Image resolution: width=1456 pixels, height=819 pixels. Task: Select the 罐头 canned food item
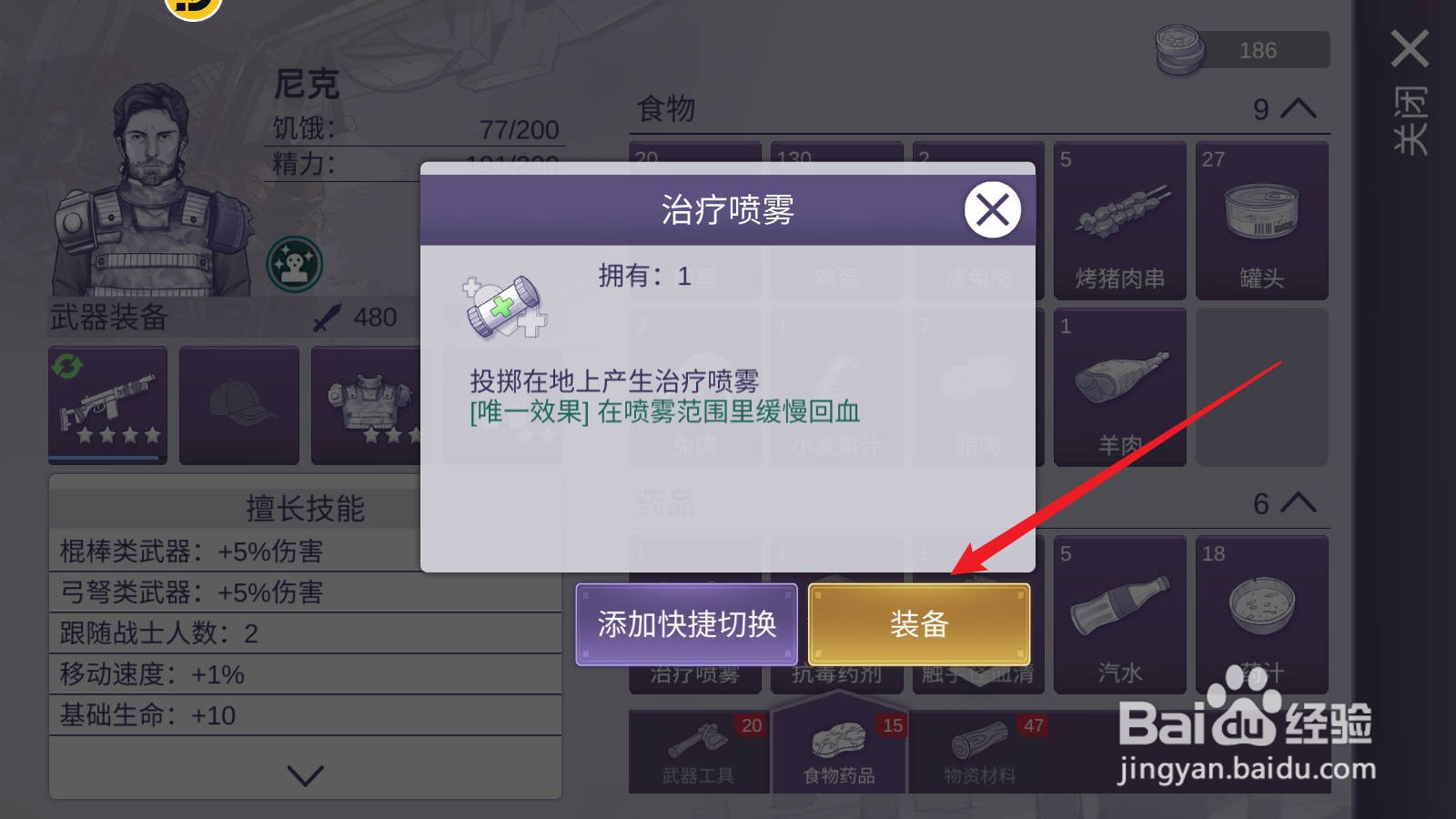[1262, 220]
